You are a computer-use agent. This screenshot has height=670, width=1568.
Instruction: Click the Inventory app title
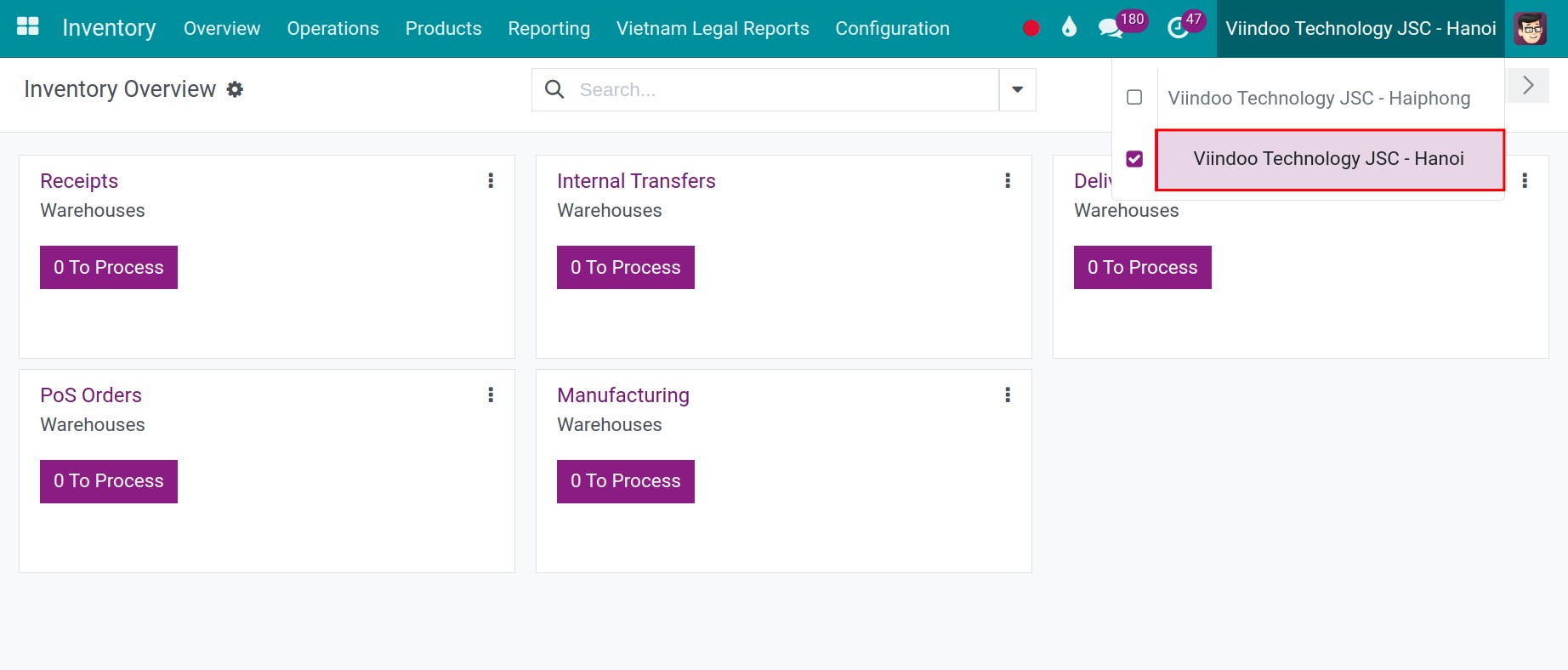coord(109,28)
